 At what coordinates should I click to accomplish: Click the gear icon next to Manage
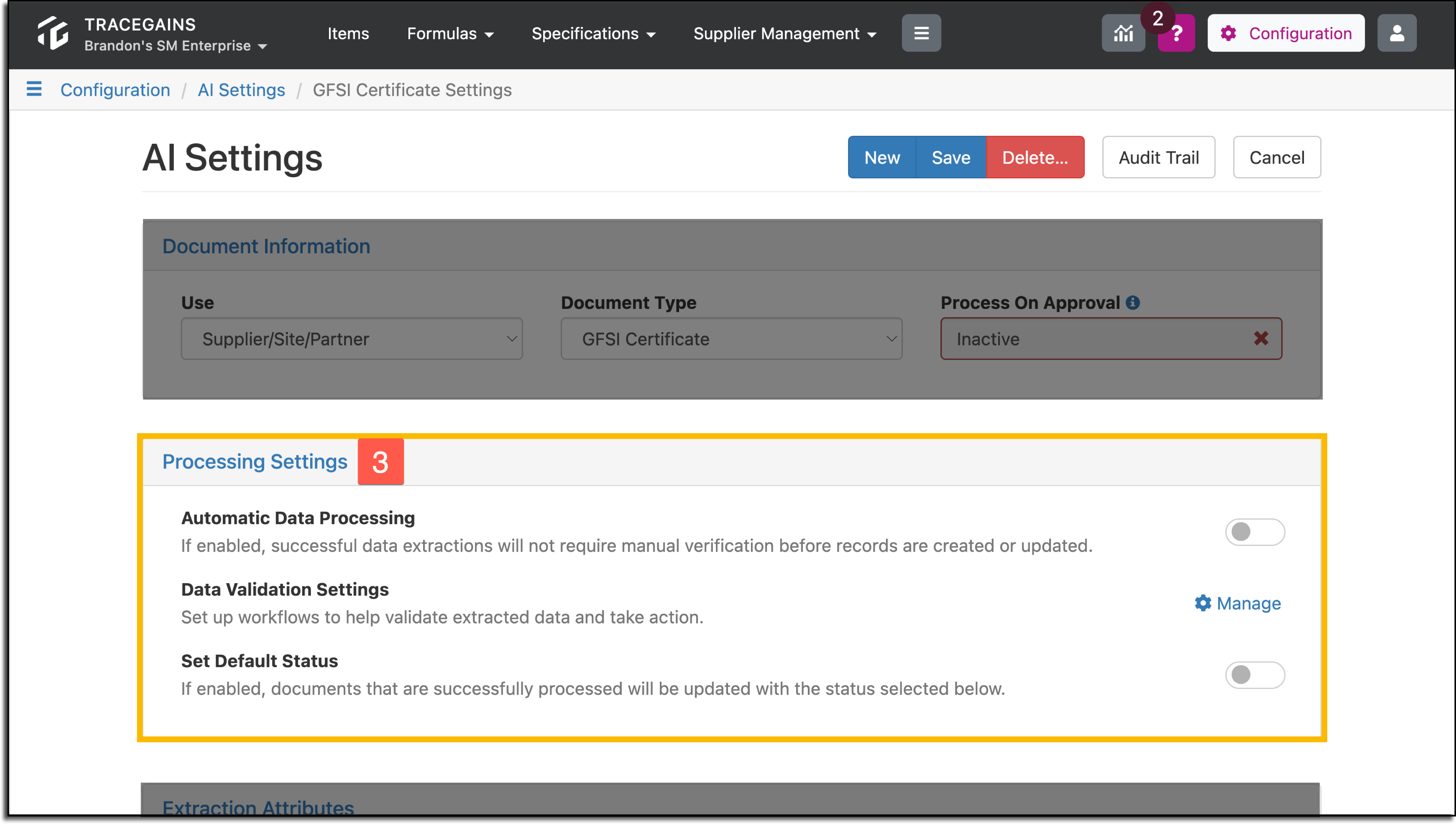point(1203,603)
